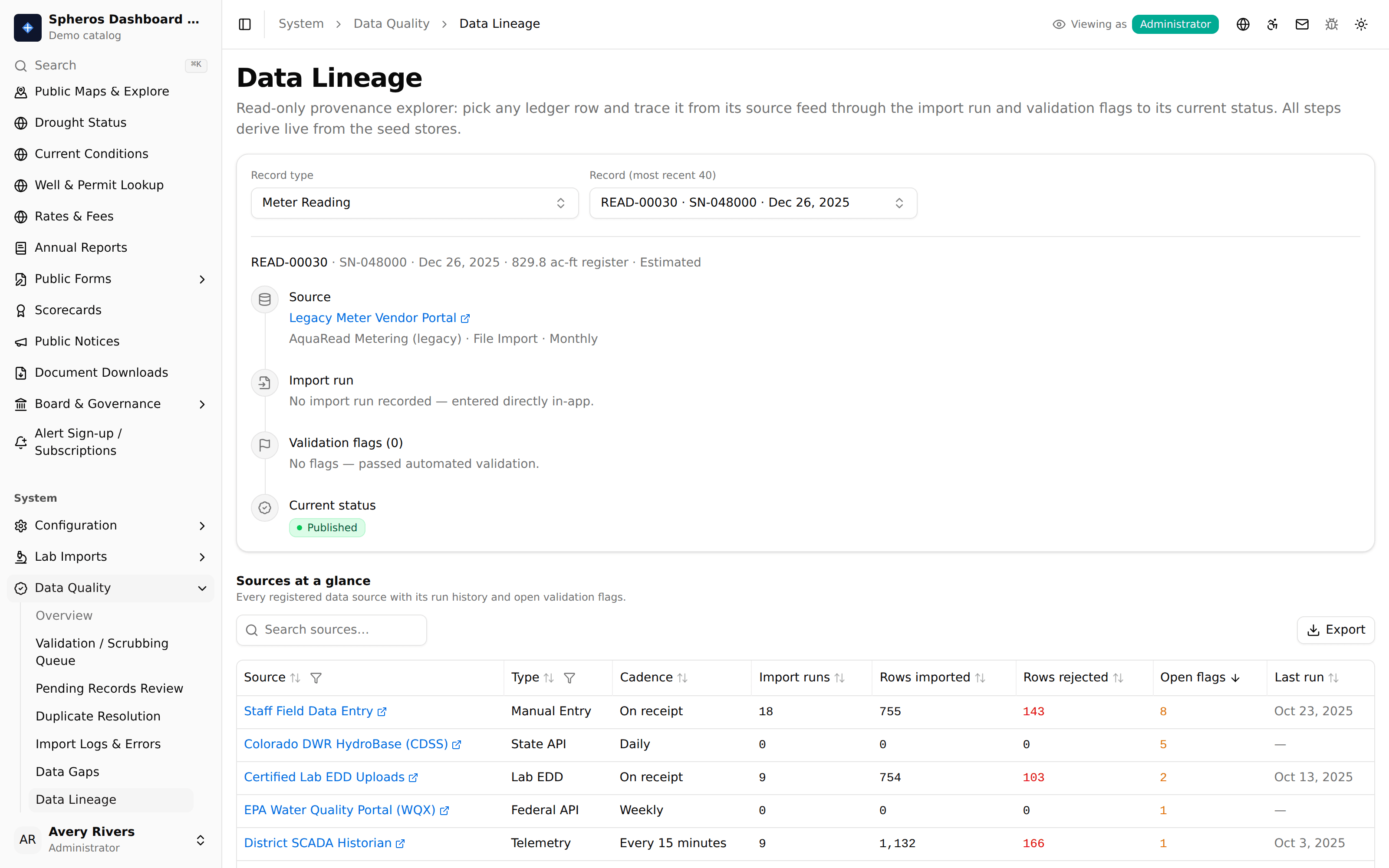
Task: Go to Drought Status page
Action: 111,123
